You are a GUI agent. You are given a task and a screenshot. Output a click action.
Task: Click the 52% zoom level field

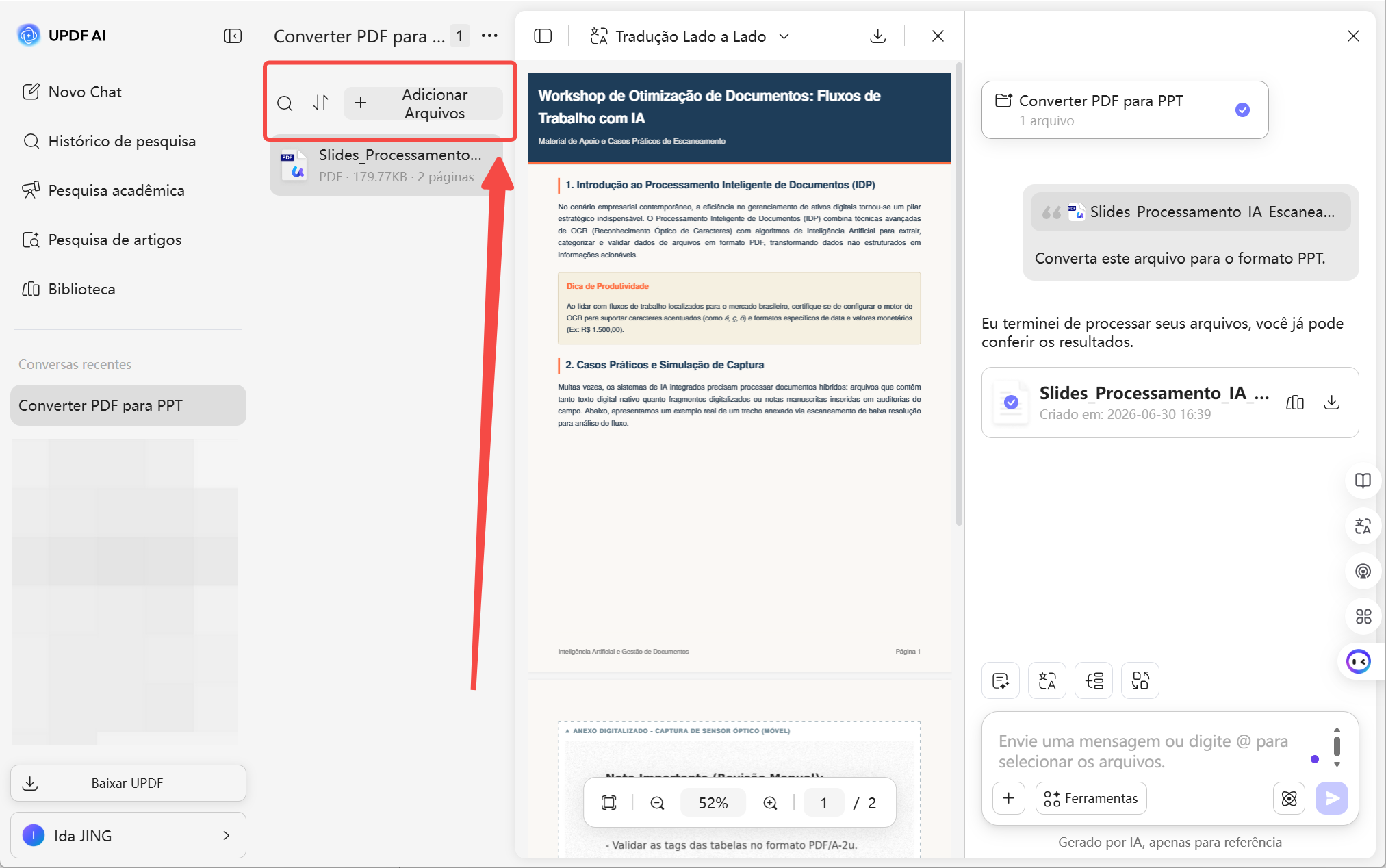[713, 803]
